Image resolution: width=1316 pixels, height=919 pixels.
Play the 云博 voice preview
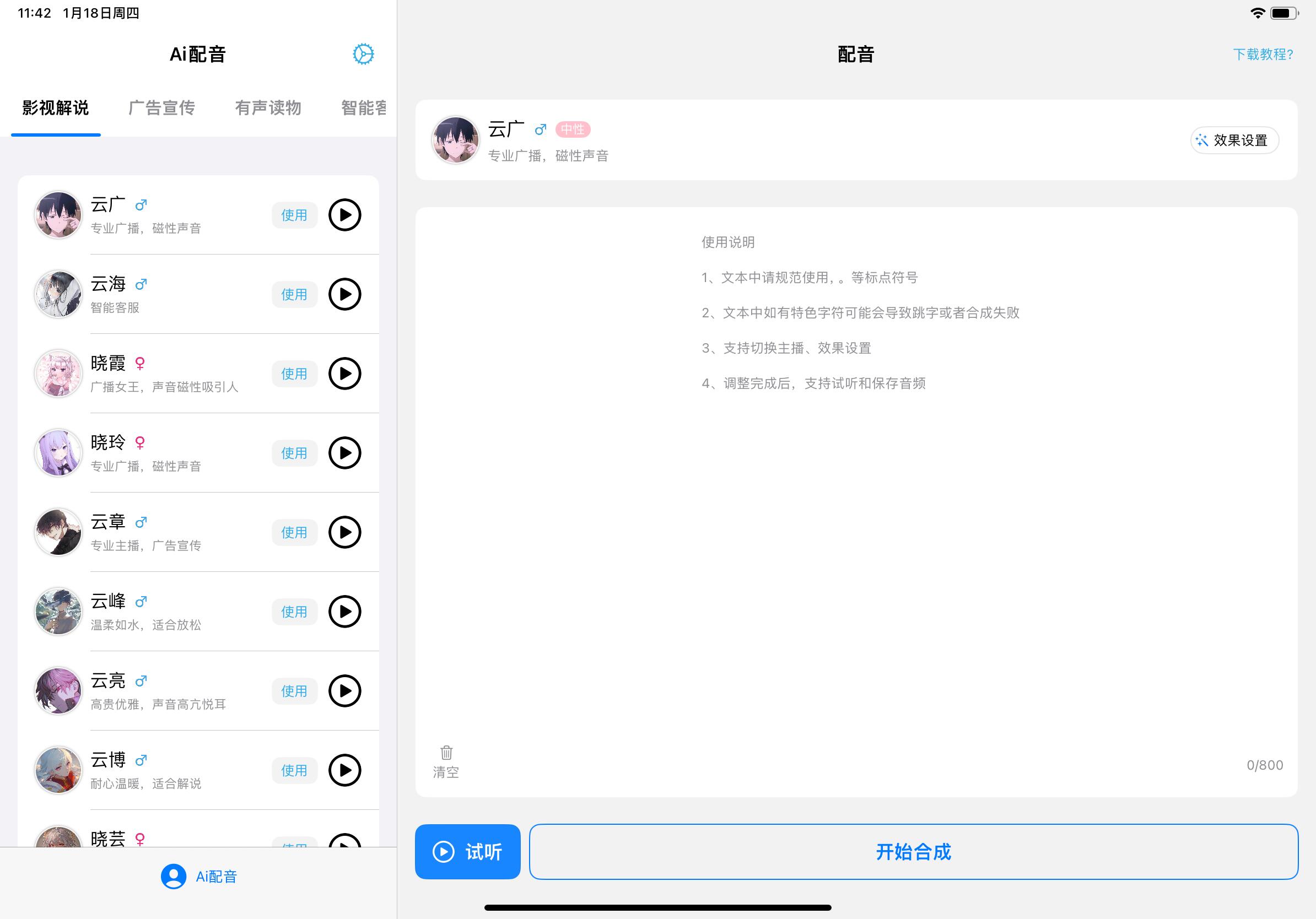pyautogui.click(x=344, y=770)
